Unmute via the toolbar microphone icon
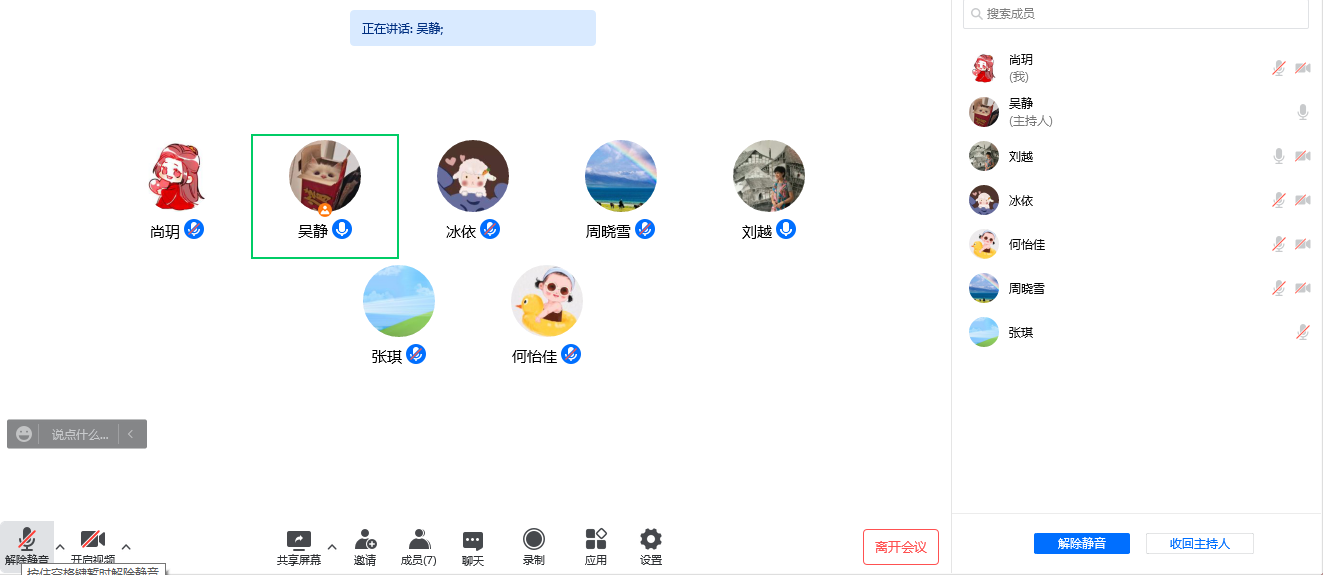 point(27,540)
